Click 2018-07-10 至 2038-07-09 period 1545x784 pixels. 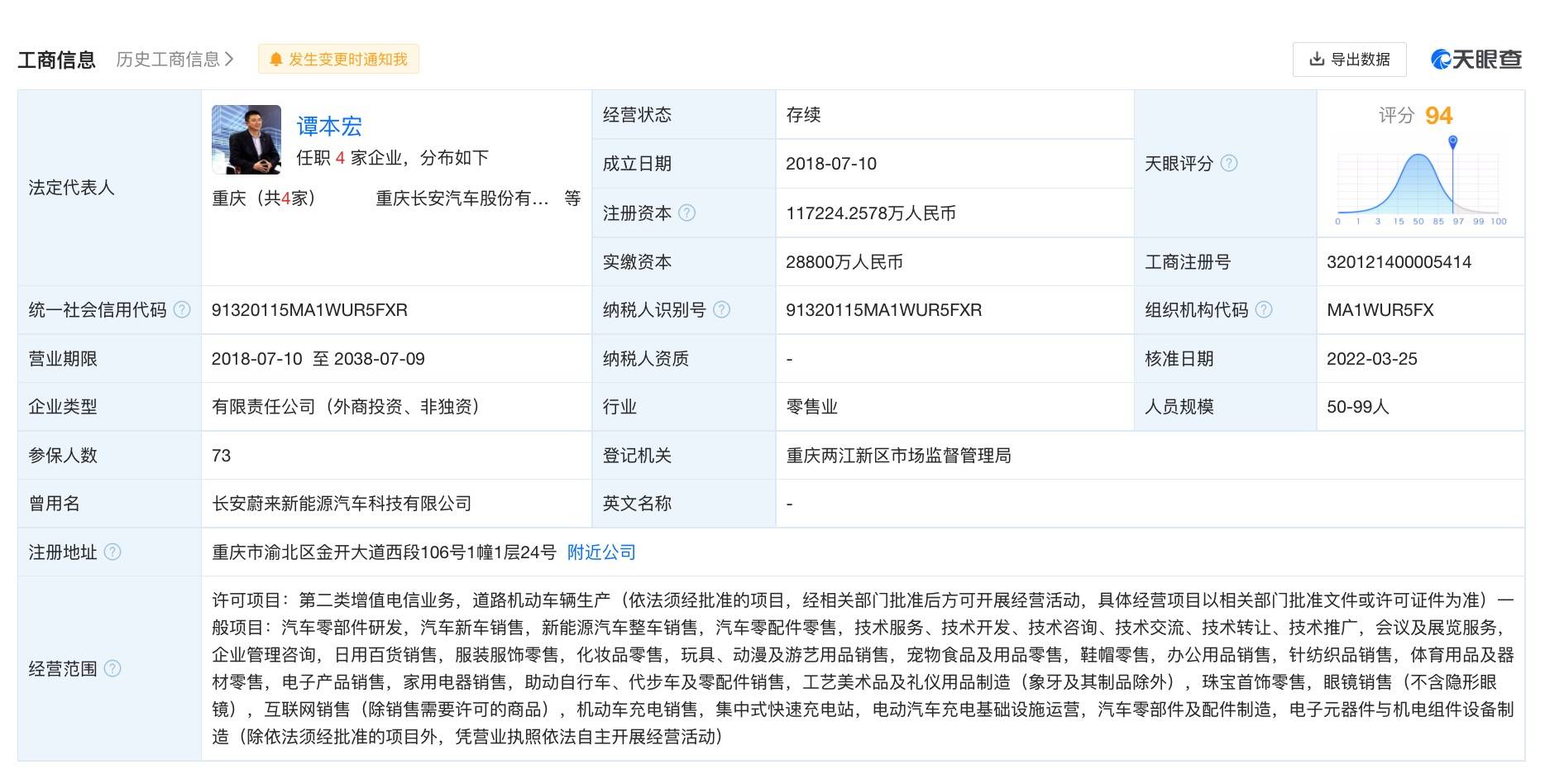click(x=318, y=359)
